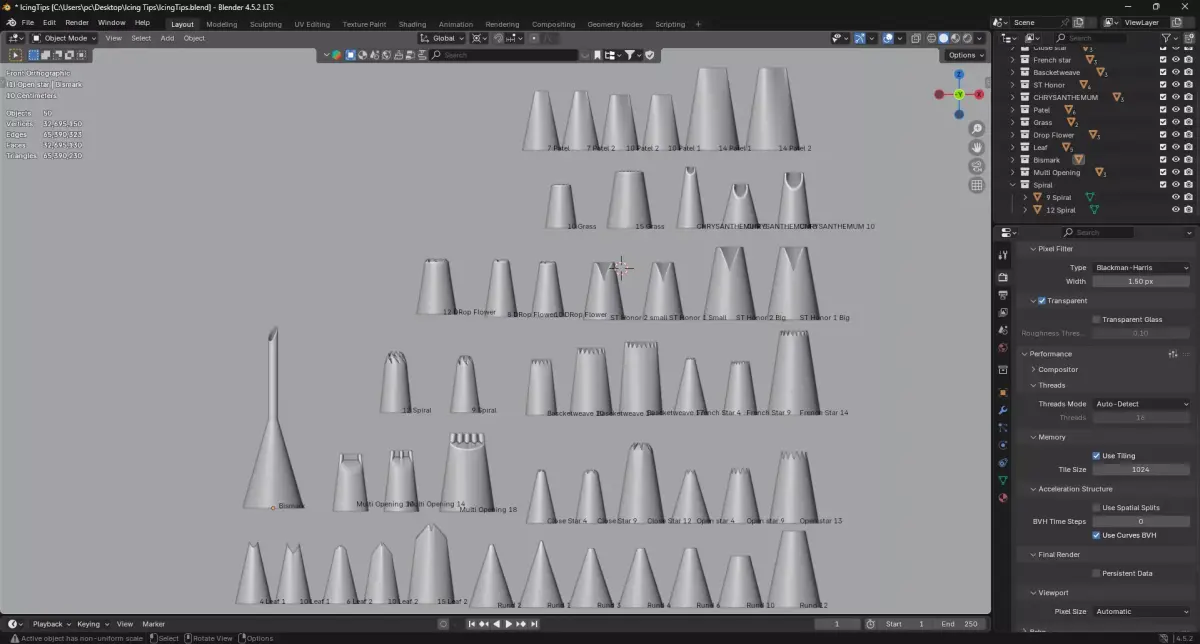Viewport: 1200px width, 644px height.
Task: Click the Bismark mesh data icon
Action: [x=1078, y=160]
